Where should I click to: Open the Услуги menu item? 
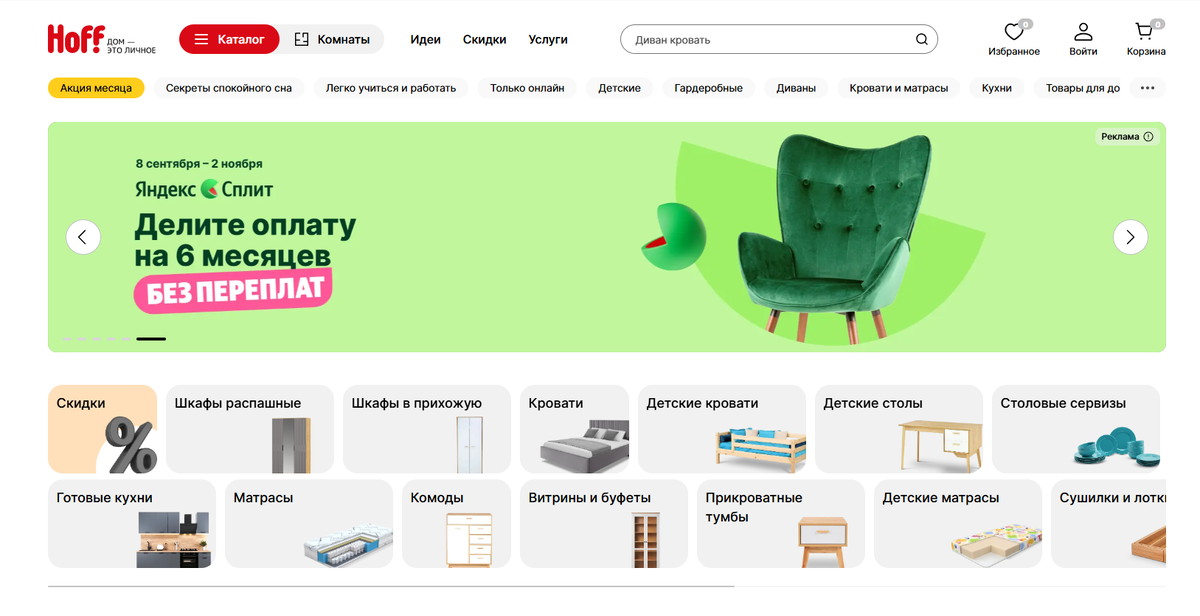pyautogui.click(x=548, y=40)
